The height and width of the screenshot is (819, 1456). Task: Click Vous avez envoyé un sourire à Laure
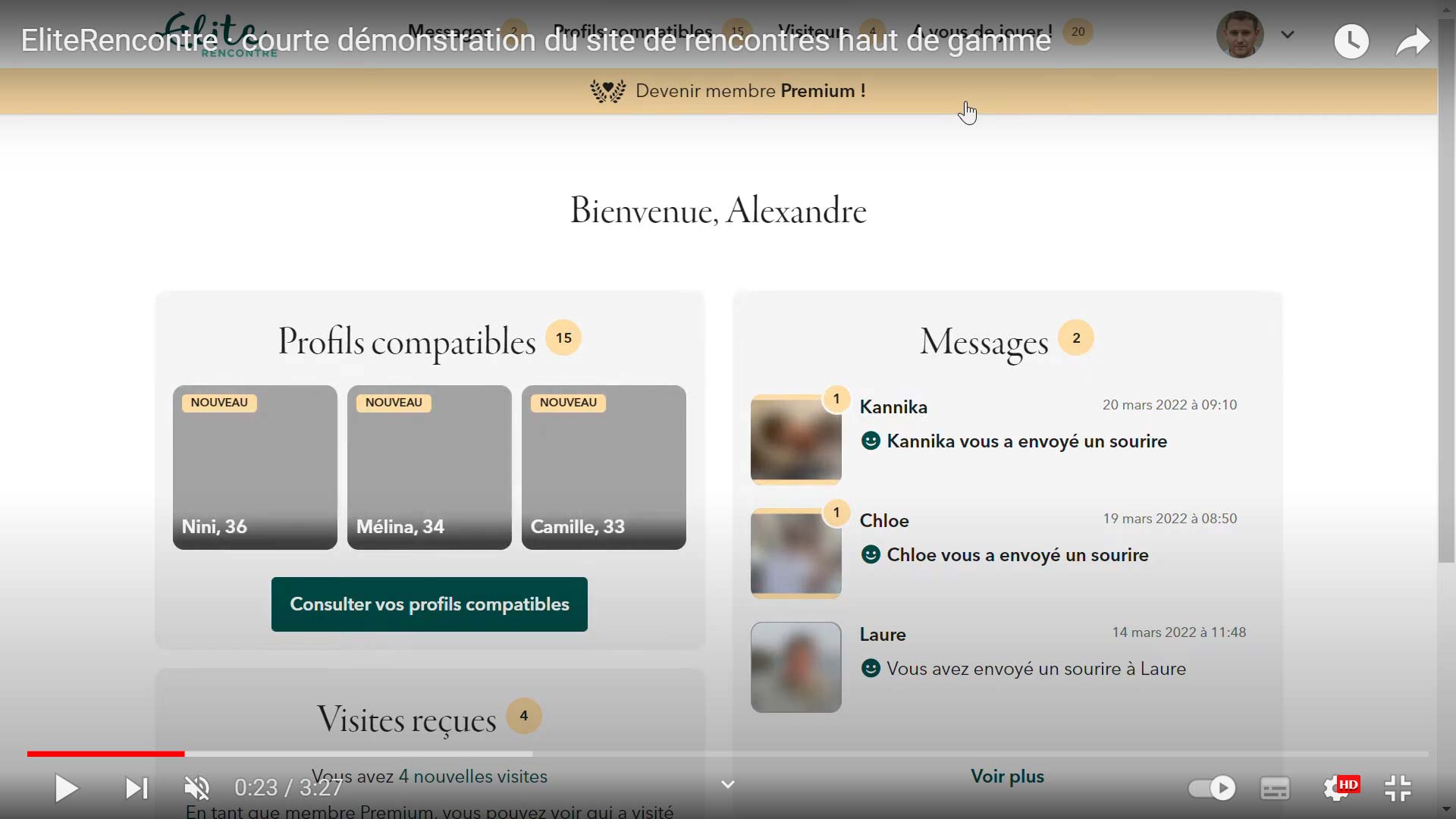(1036, 669)
